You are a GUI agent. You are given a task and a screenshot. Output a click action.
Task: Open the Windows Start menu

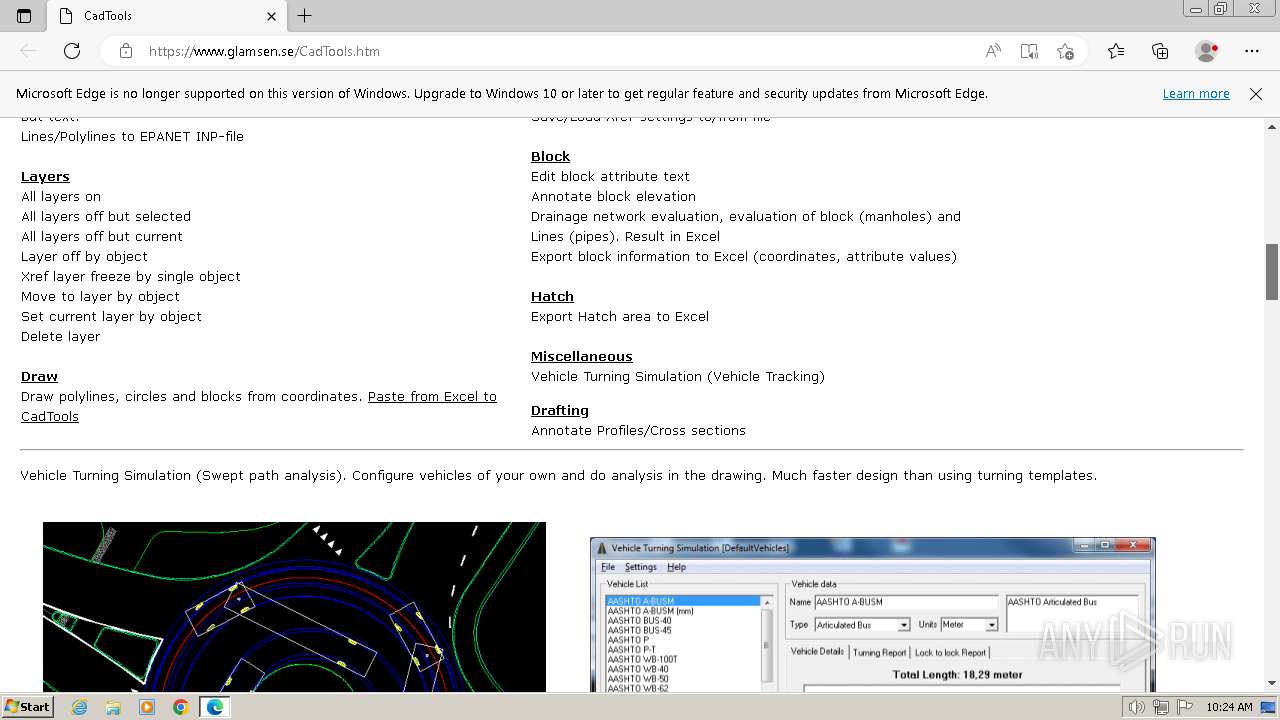27,707
